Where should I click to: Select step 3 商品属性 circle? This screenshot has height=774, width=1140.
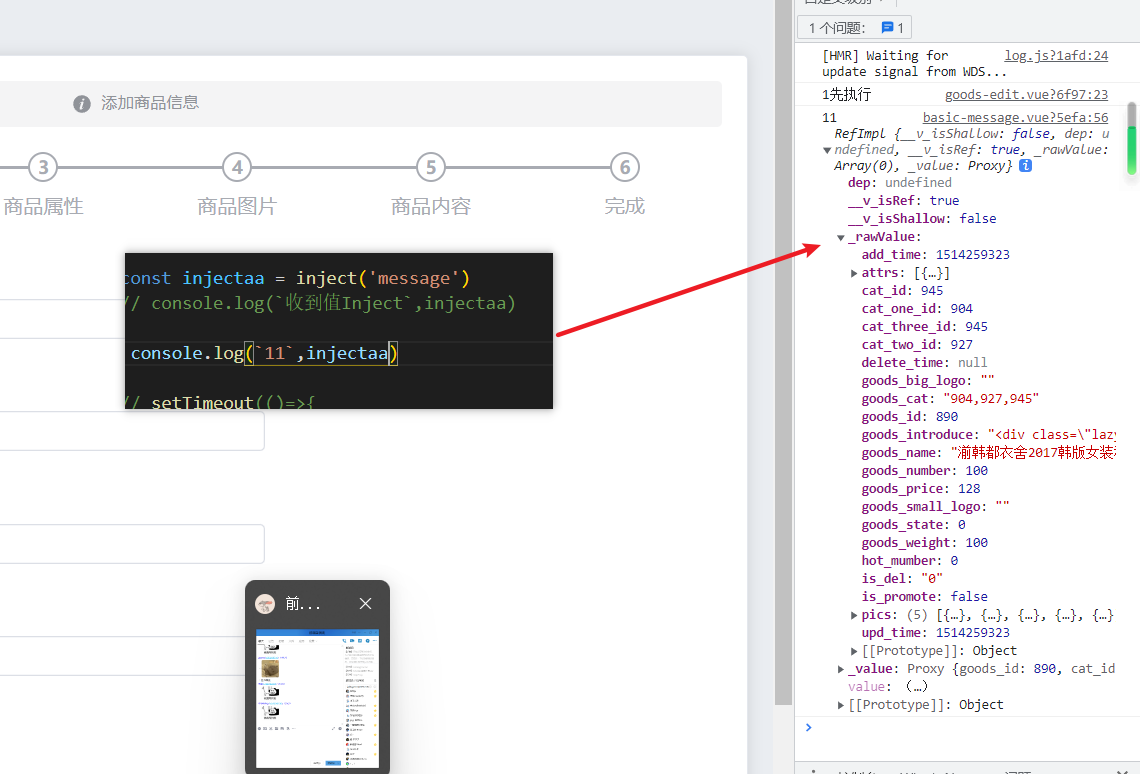pyautogui.click(x=42, y=167)
